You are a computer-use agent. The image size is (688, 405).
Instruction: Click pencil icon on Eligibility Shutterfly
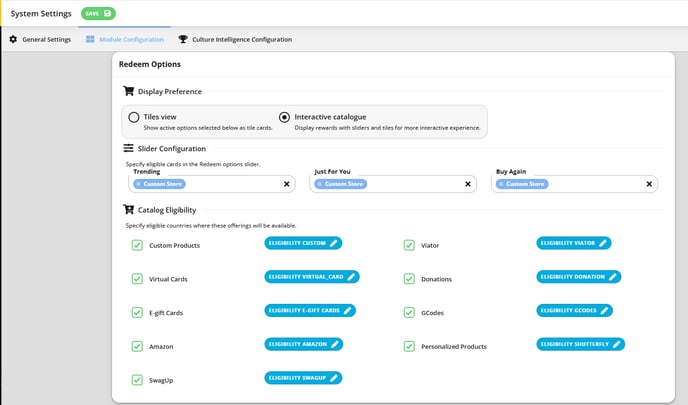pos(616,344)
